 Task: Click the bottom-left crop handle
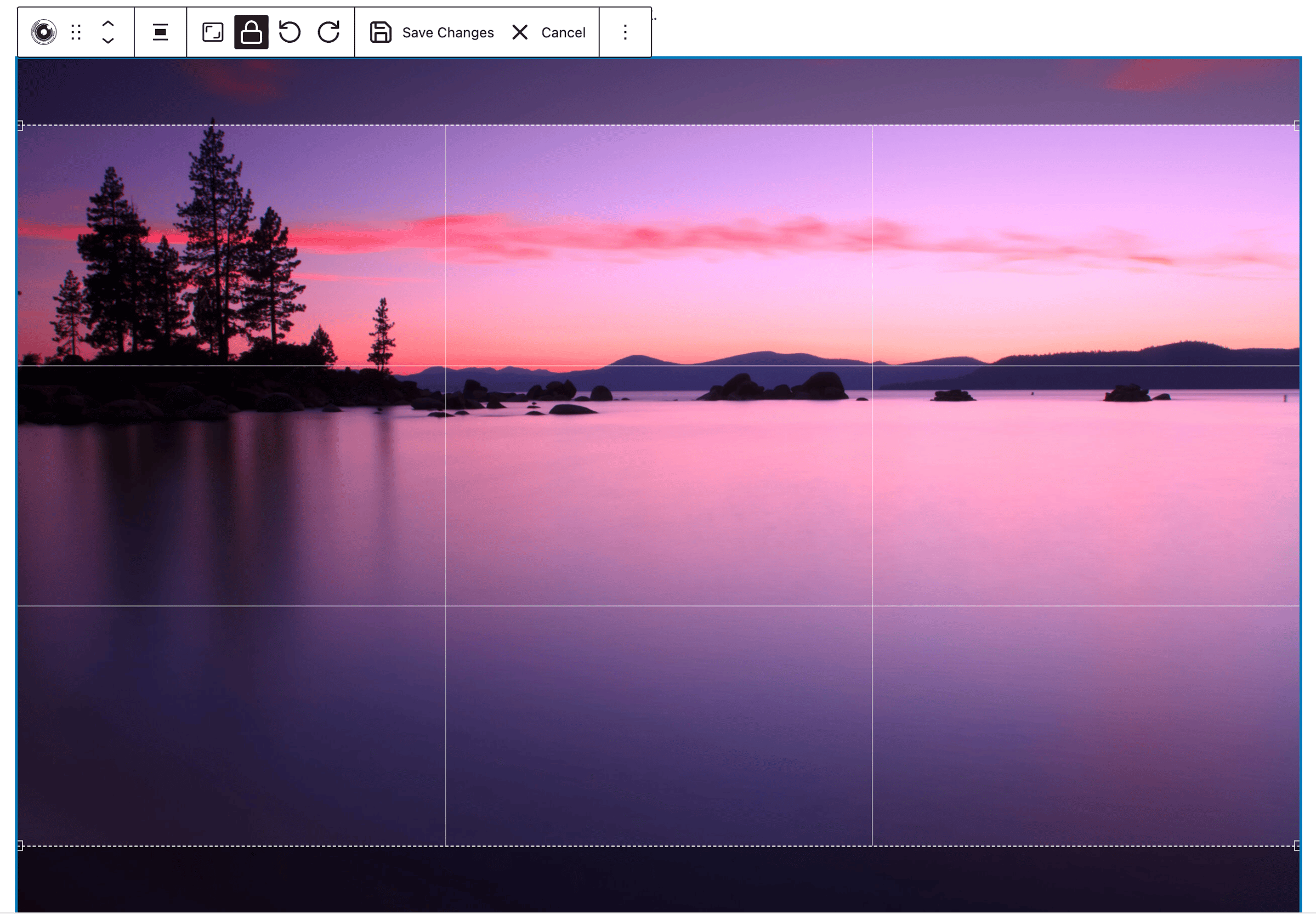20,845
